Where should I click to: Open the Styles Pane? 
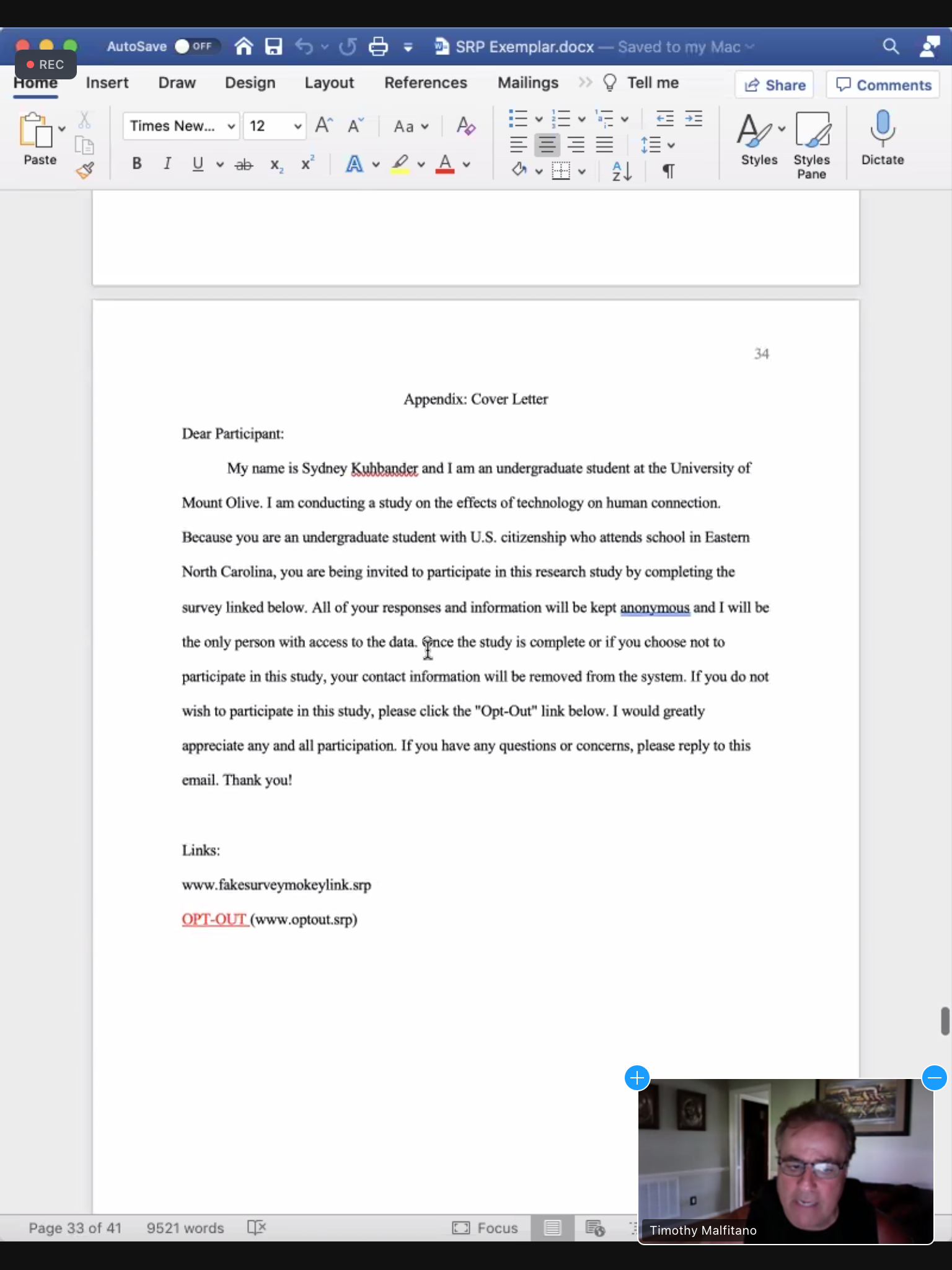811,146
